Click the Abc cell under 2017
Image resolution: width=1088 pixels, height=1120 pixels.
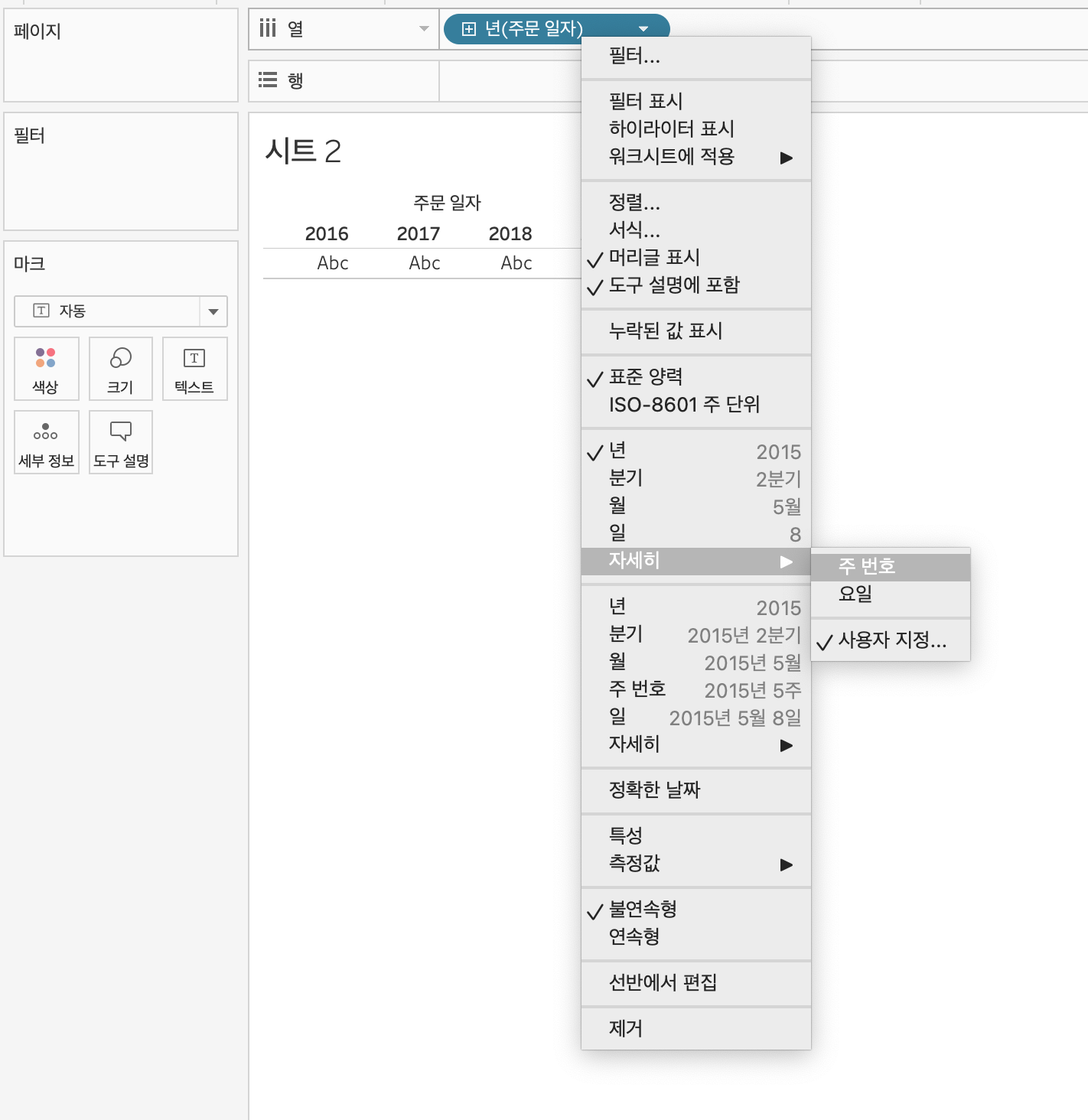tap(425, 263)
